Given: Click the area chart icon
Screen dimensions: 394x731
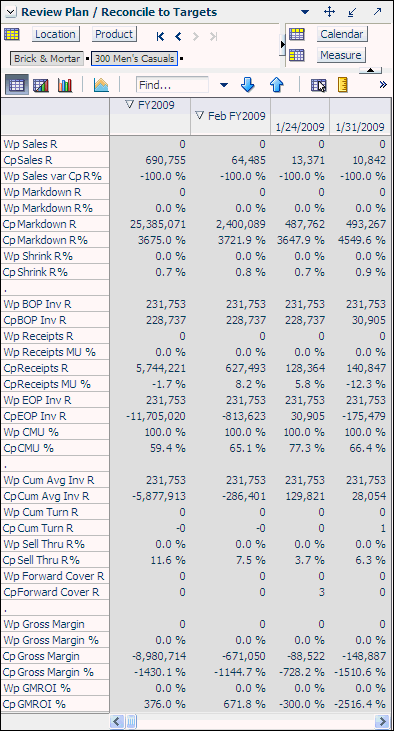Looking at the screenshot, I should click(x=101, y=85).
